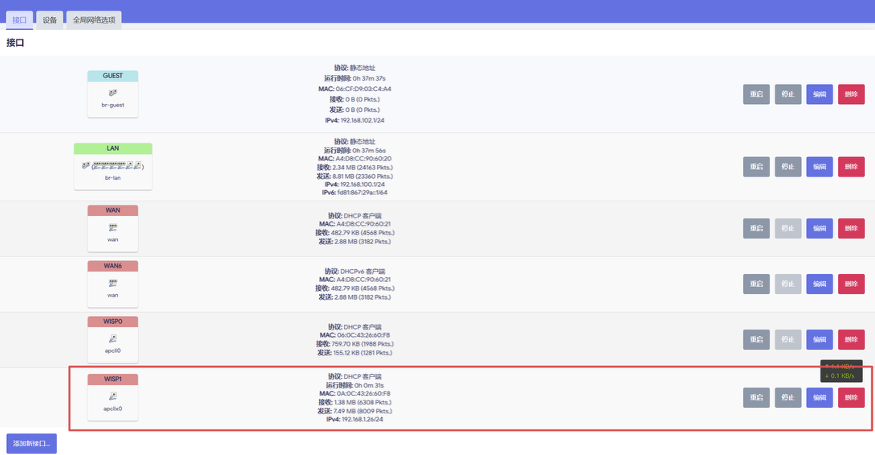This screenshot has height=455, width=875.
Task: Click the GUEST interface name label
Action: (x=113, y=76)
